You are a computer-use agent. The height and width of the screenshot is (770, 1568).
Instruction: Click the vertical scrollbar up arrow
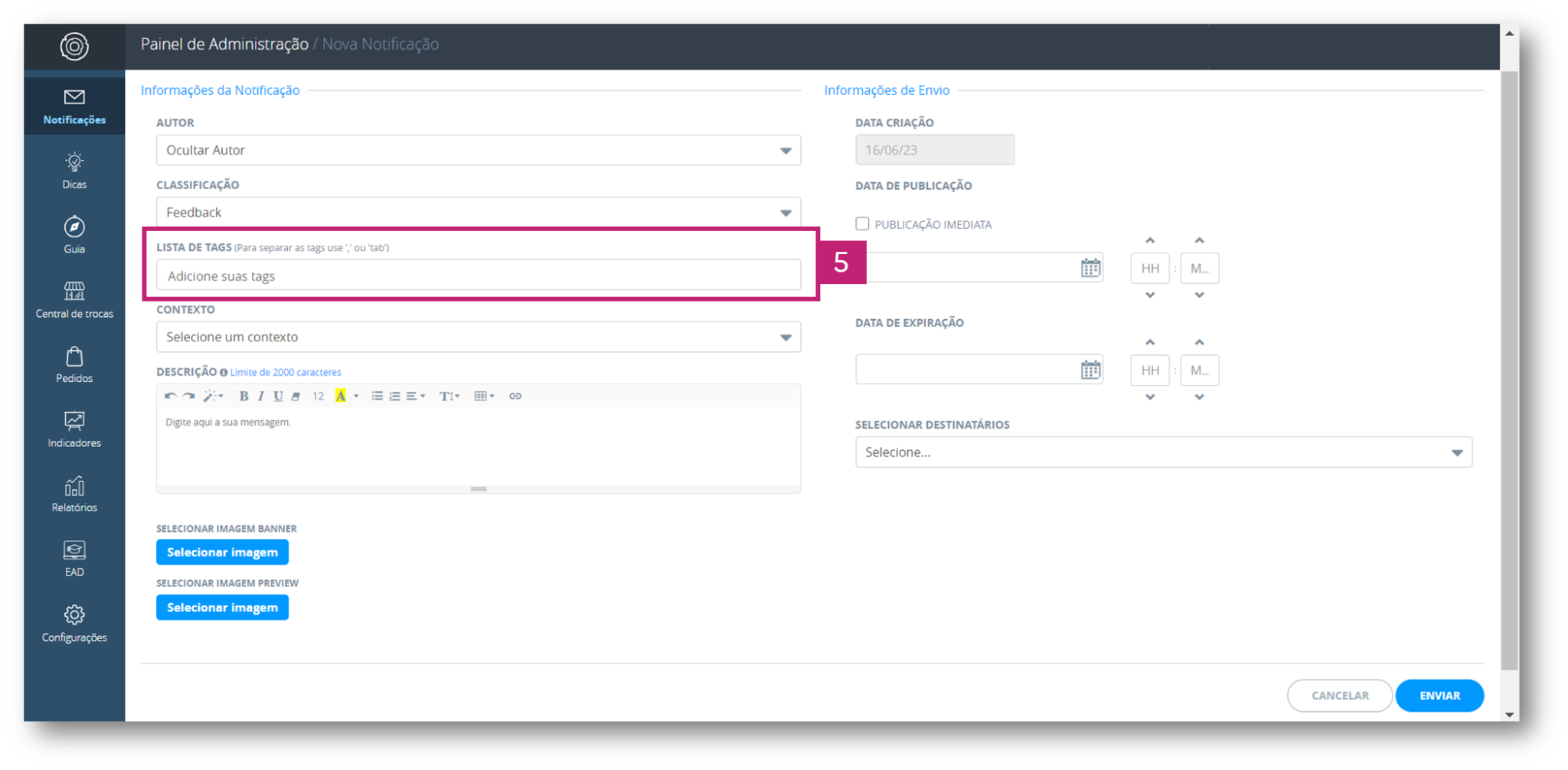[x=1510, y=33]
